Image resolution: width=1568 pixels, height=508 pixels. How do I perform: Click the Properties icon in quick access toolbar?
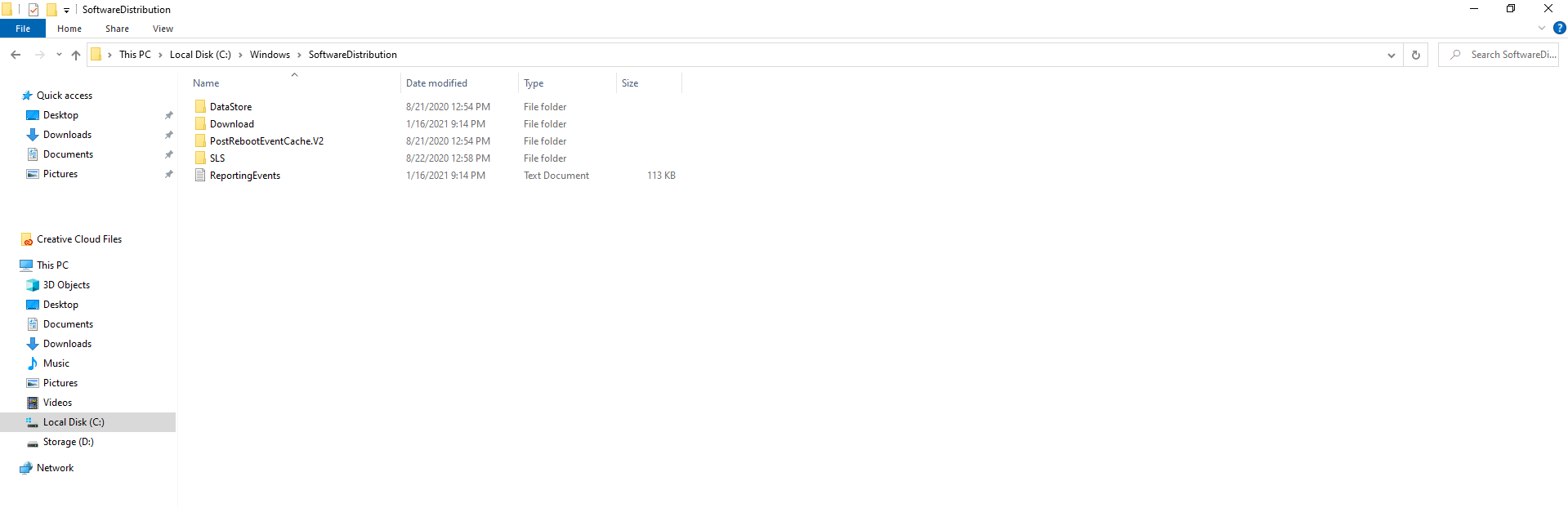pos(34,10)
